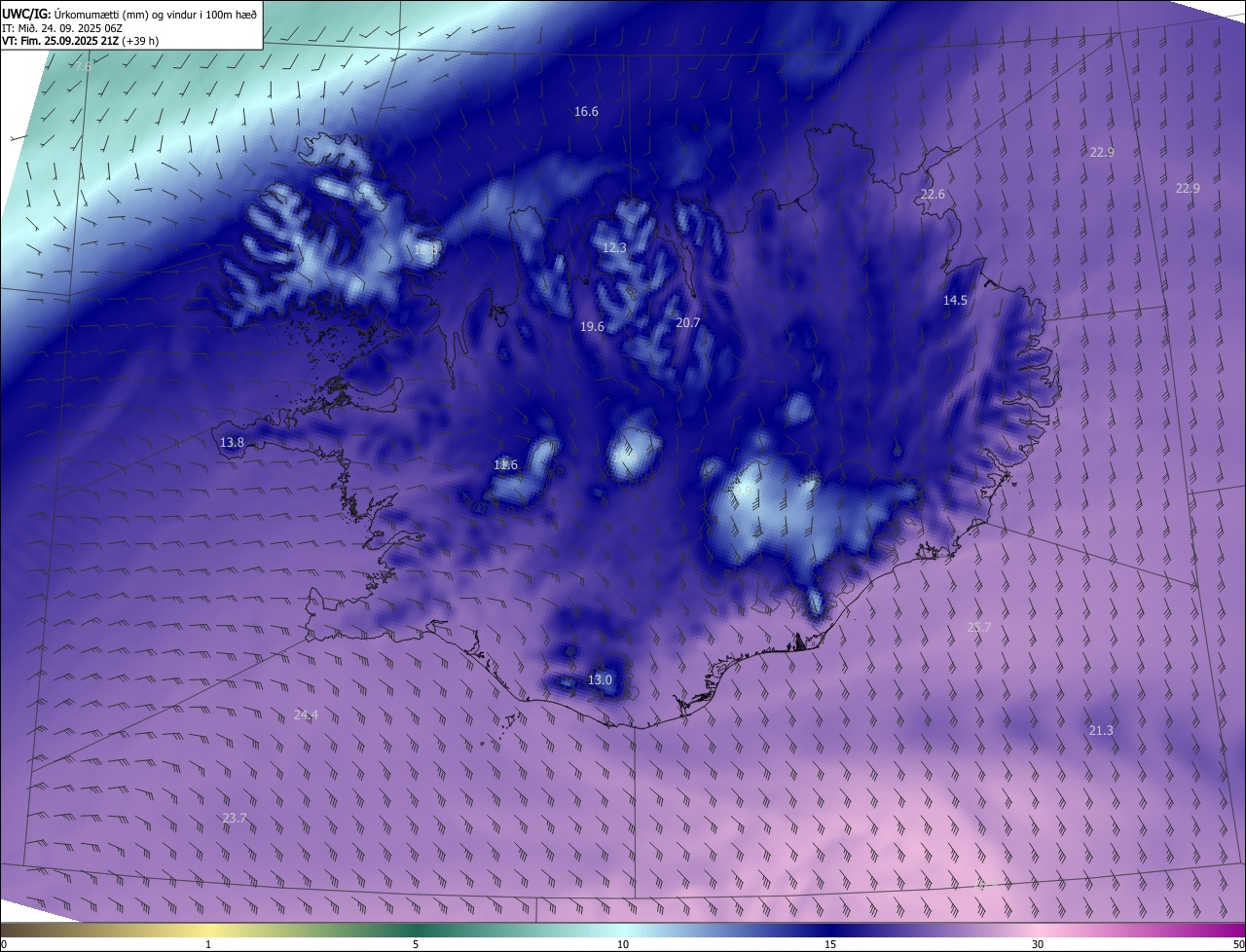Viewport: 1246px width, 952px height.
Task: Click the faint 7.6 value label
Action: [x=83, y=68]
